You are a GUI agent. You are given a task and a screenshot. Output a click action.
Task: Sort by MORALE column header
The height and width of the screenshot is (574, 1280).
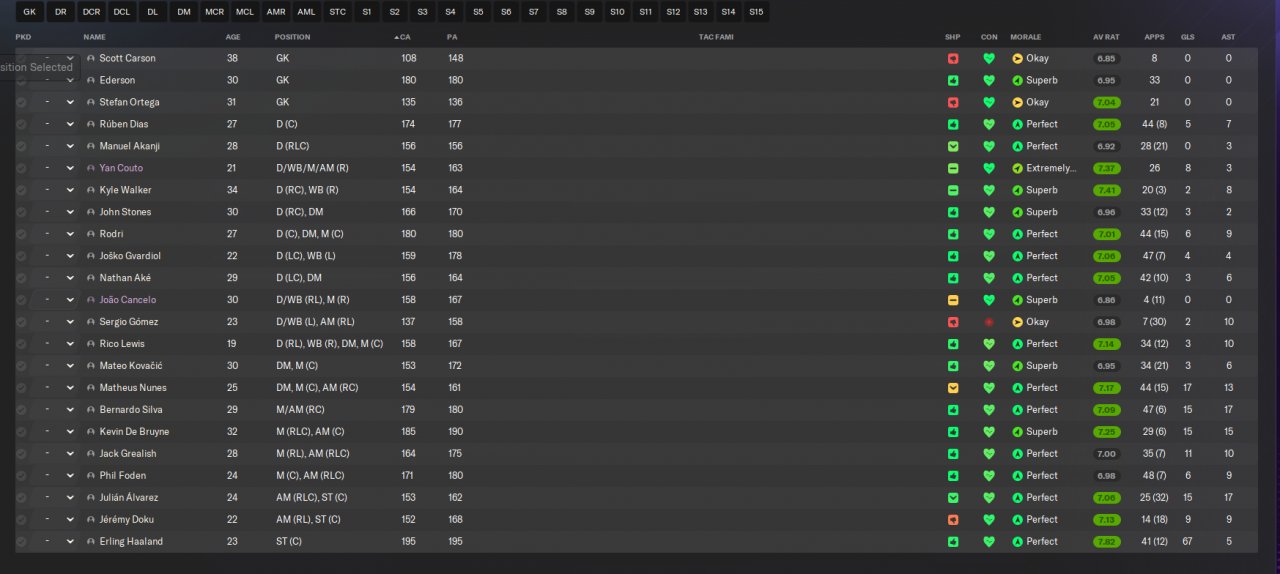1025,37
